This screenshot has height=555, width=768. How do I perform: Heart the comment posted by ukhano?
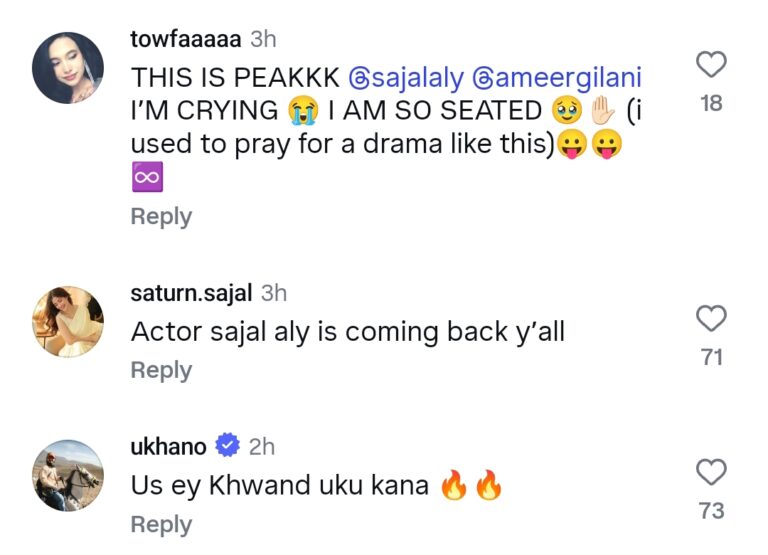tap(711, 473)
